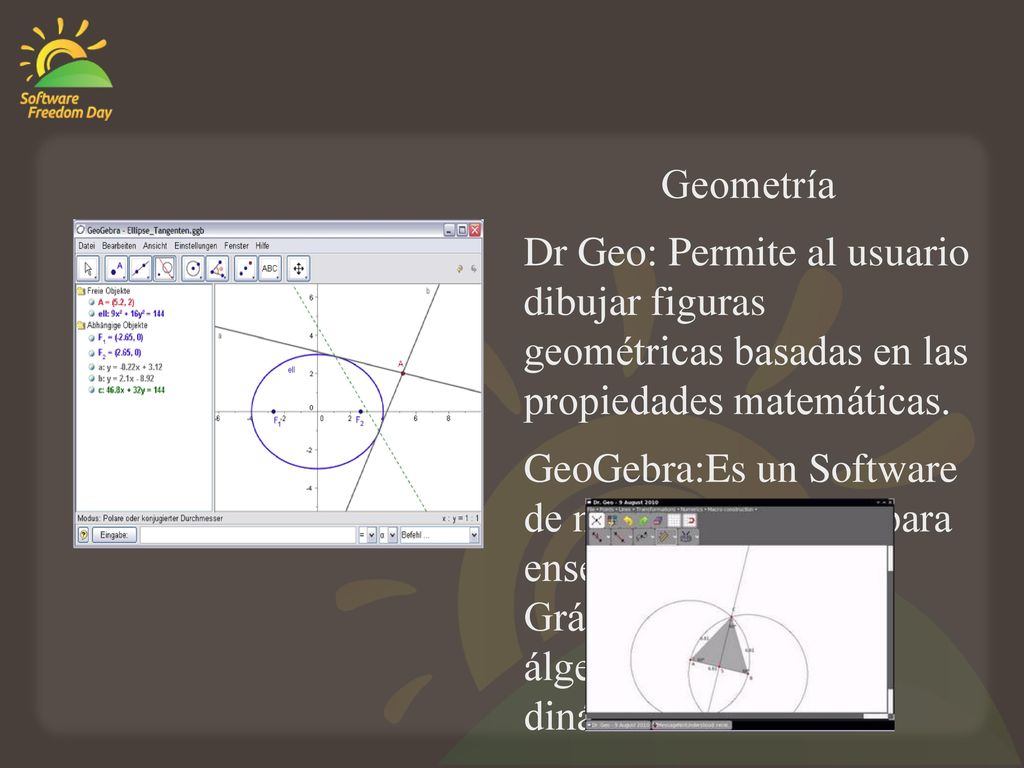
Task: Click the GeoGebra undo arrow icon
Action: click(460, 268)
